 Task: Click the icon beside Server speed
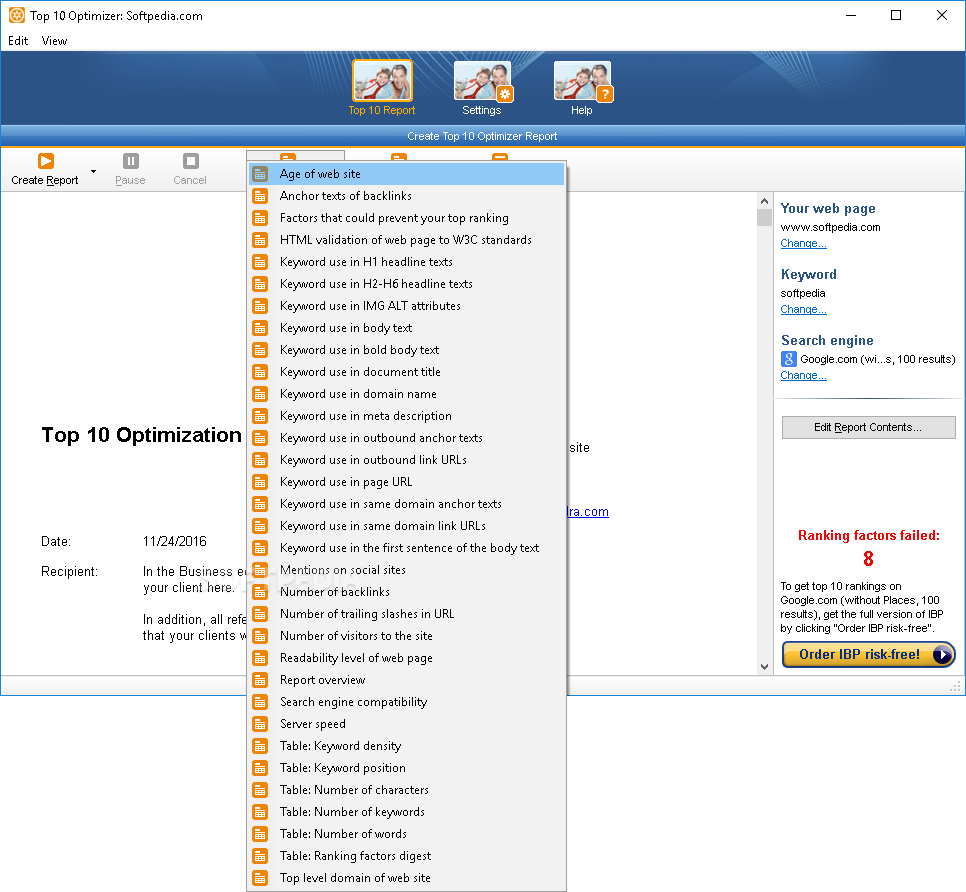260,724
